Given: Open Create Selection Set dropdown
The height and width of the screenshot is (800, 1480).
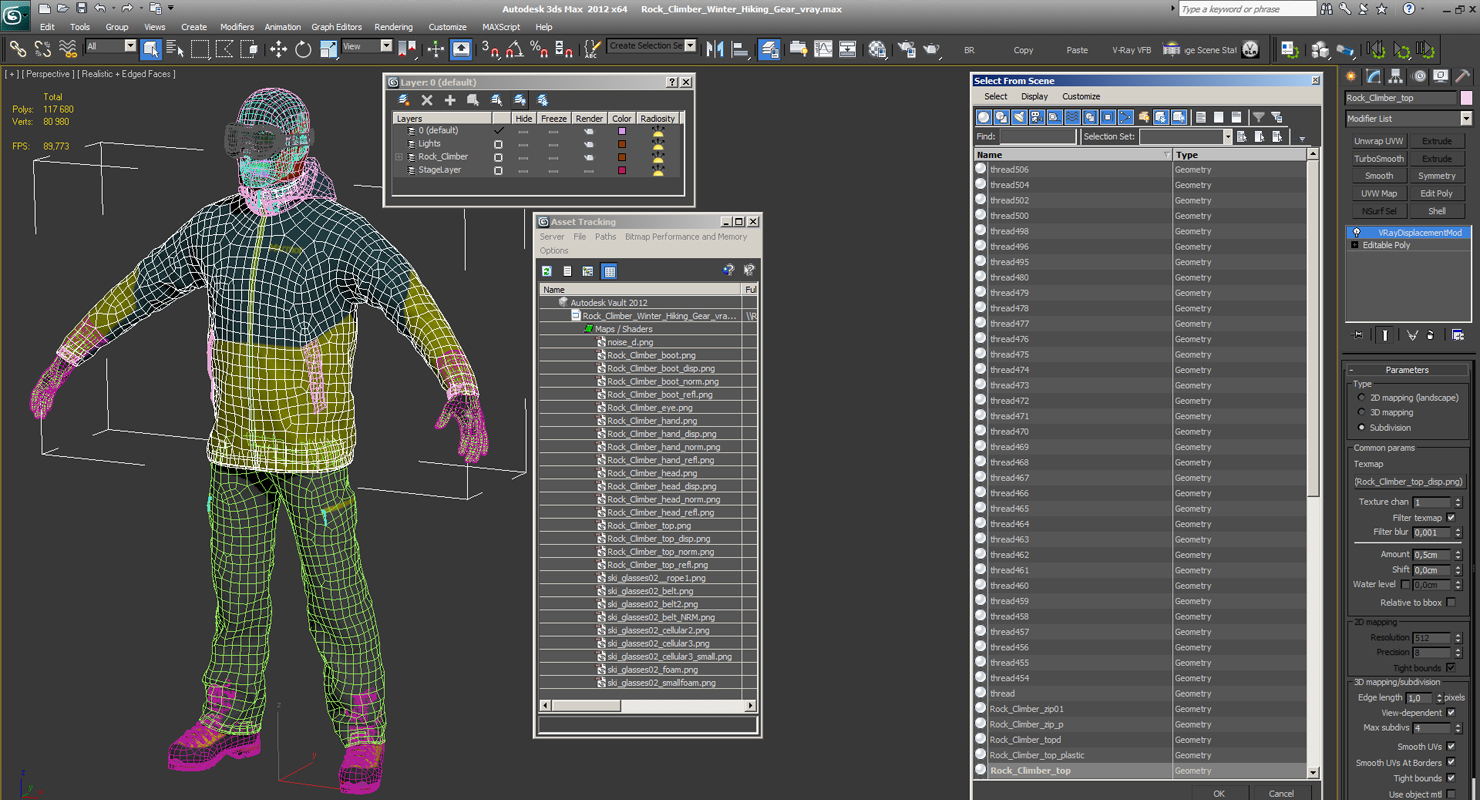Looking at the screenshot, I should (652, 46).
